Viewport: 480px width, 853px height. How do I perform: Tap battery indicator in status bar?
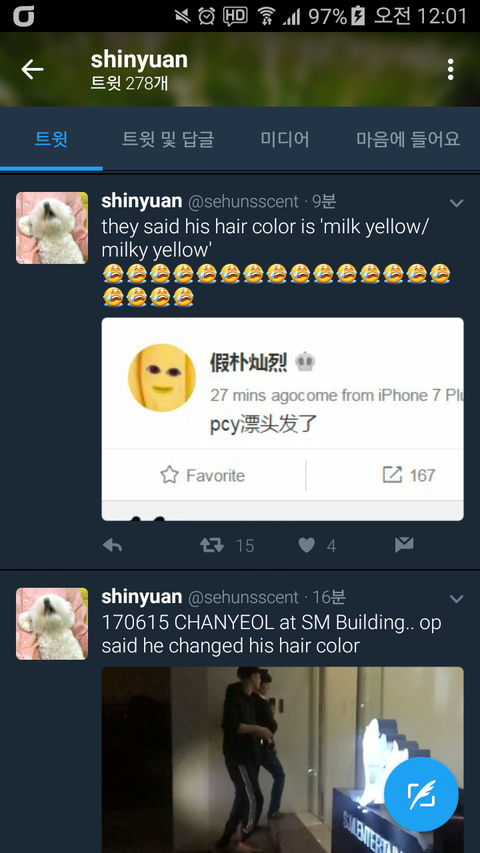click(358, 16)
